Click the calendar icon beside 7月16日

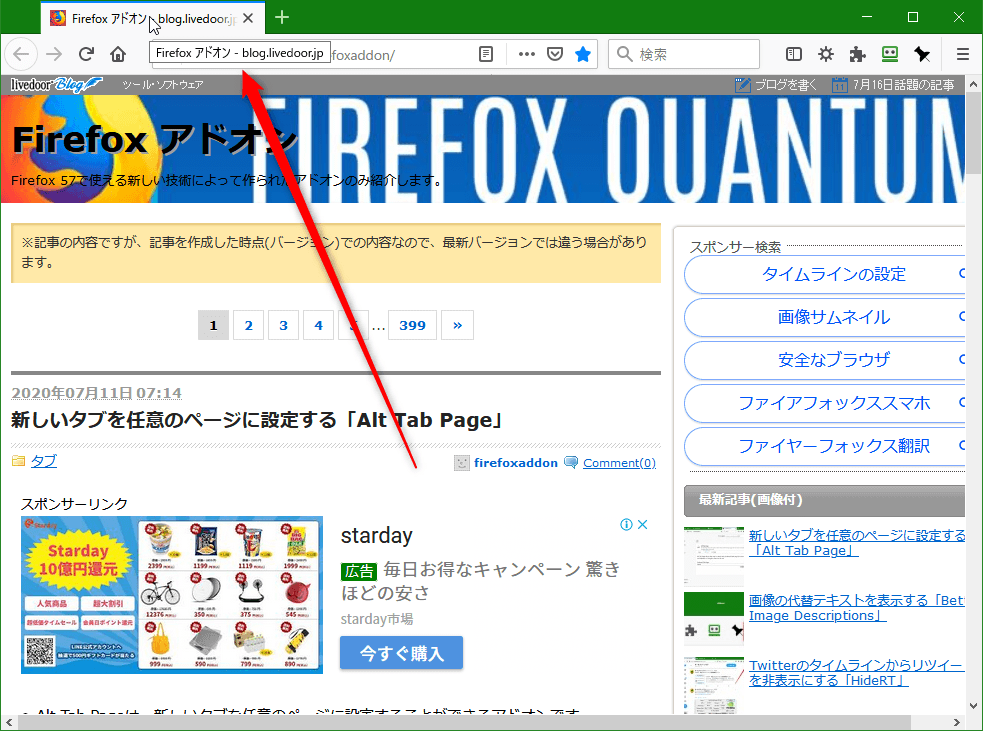[x=839, y=85]
